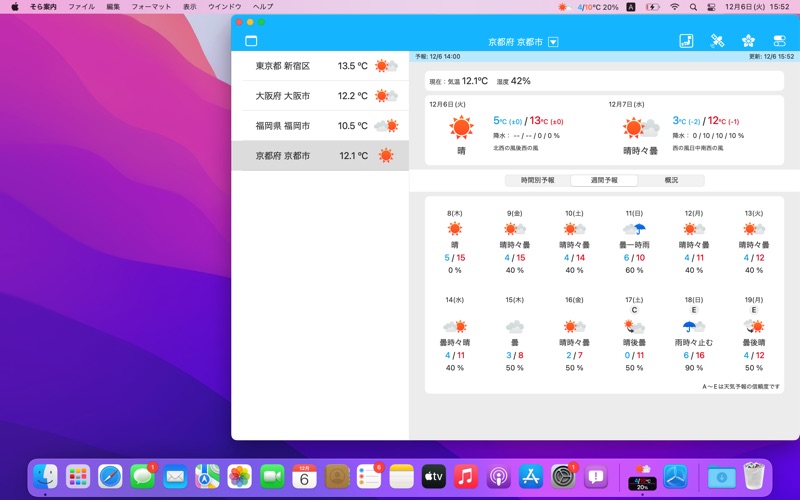Click the cloudy icon for 15(木)
The width and height of the screenshot is (800, 500).
tap(514, 326)
